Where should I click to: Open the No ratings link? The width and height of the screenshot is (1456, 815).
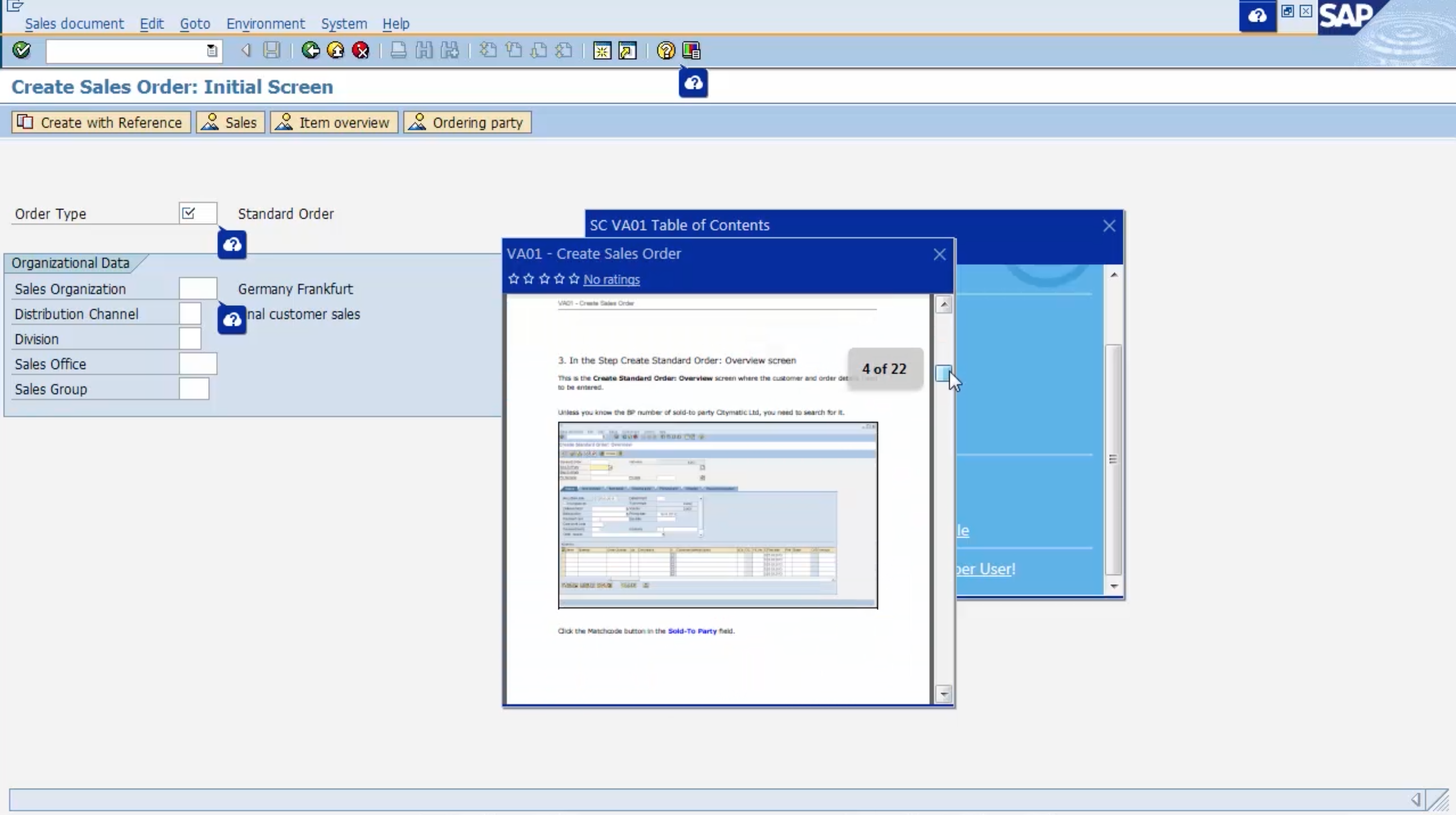pos(611,279)
